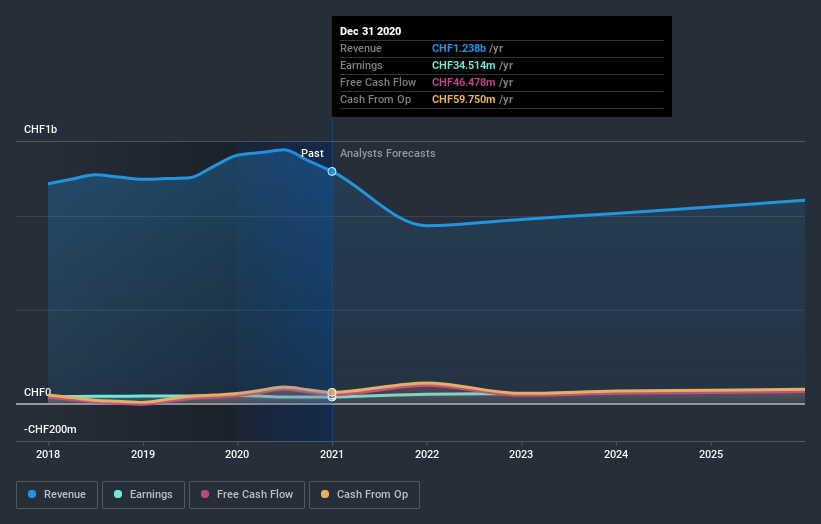The image size is (821, 524).
Task: Click the Cash From Op label in tooltip
Action: pyautogui.click(x=375, y=99)
